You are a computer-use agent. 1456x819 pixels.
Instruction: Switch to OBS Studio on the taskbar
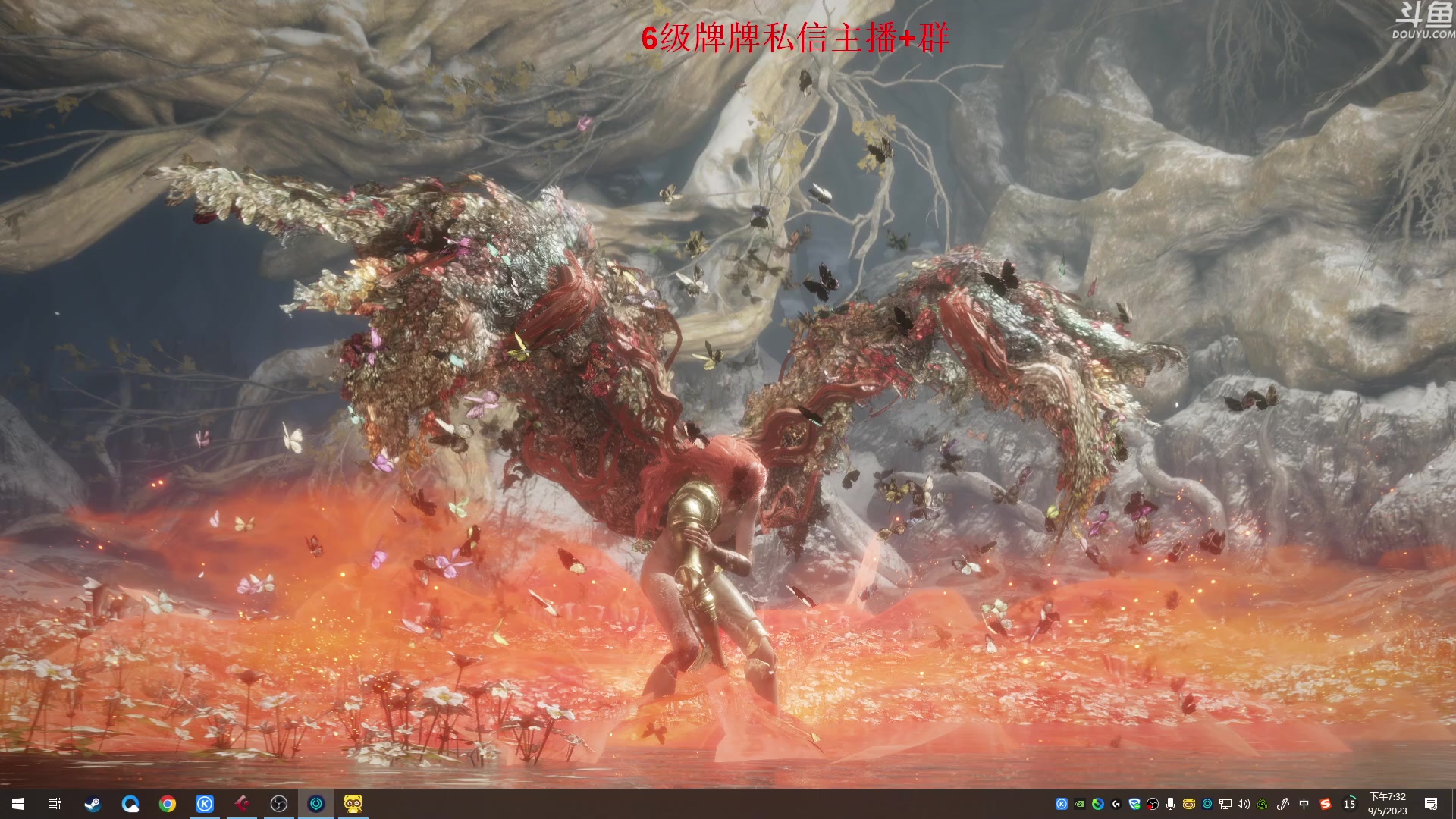(279, 804)
